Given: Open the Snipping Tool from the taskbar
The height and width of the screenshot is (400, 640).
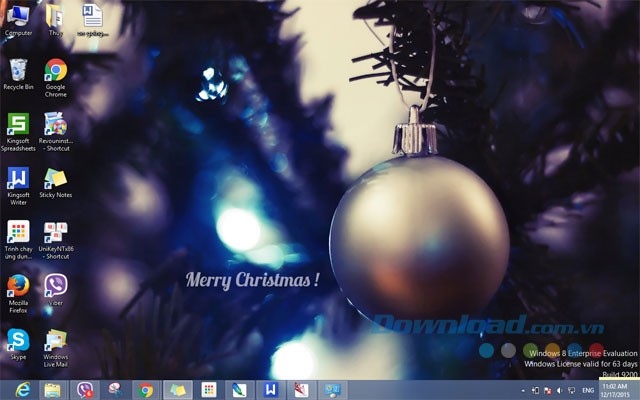Looking at the screenshot, I should (x=116, y=390).
